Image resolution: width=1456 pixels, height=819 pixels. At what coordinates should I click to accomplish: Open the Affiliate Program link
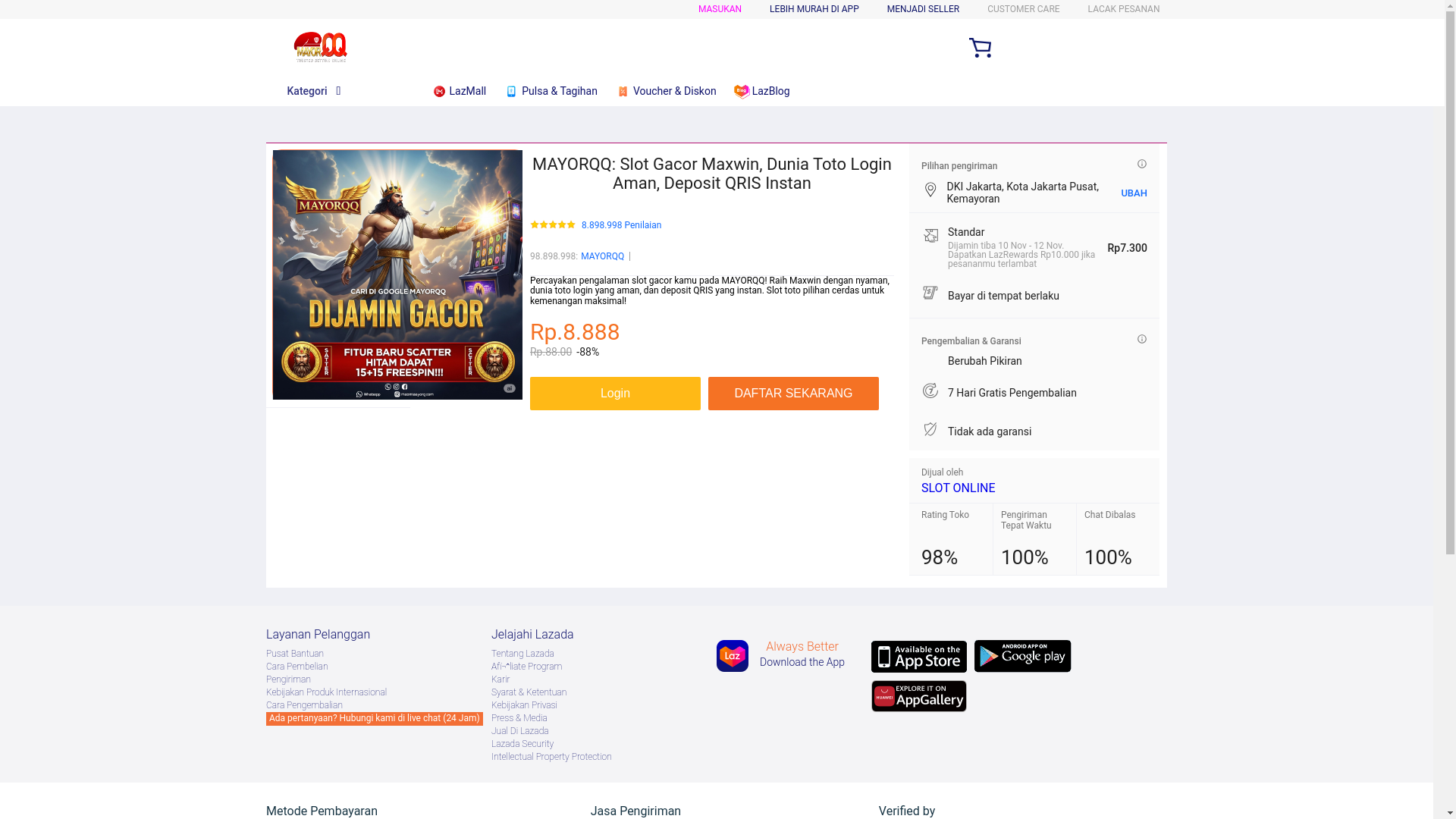[526, 667]
